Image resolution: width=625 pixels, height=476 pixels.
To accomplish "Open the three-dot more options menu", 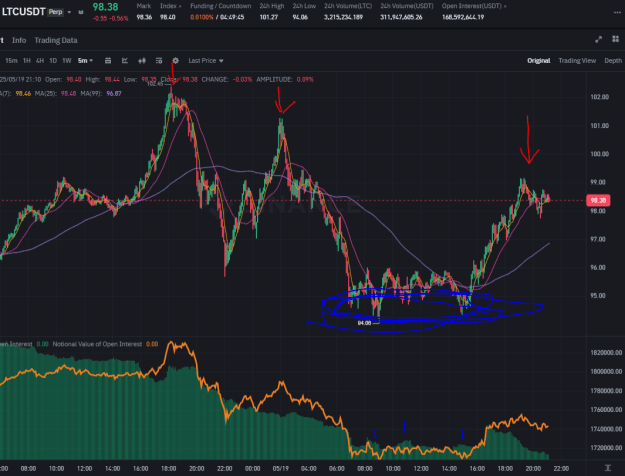I will [x=617, y=12].
